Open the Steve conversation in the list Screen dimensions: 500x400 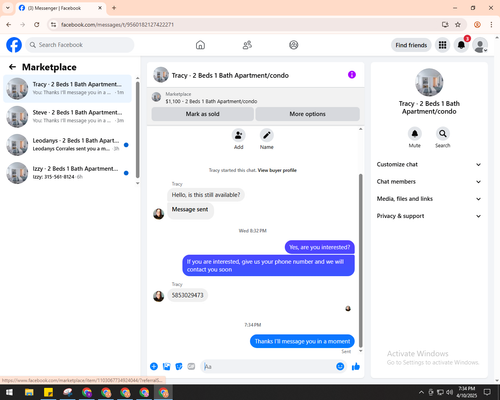click(67, 116)
